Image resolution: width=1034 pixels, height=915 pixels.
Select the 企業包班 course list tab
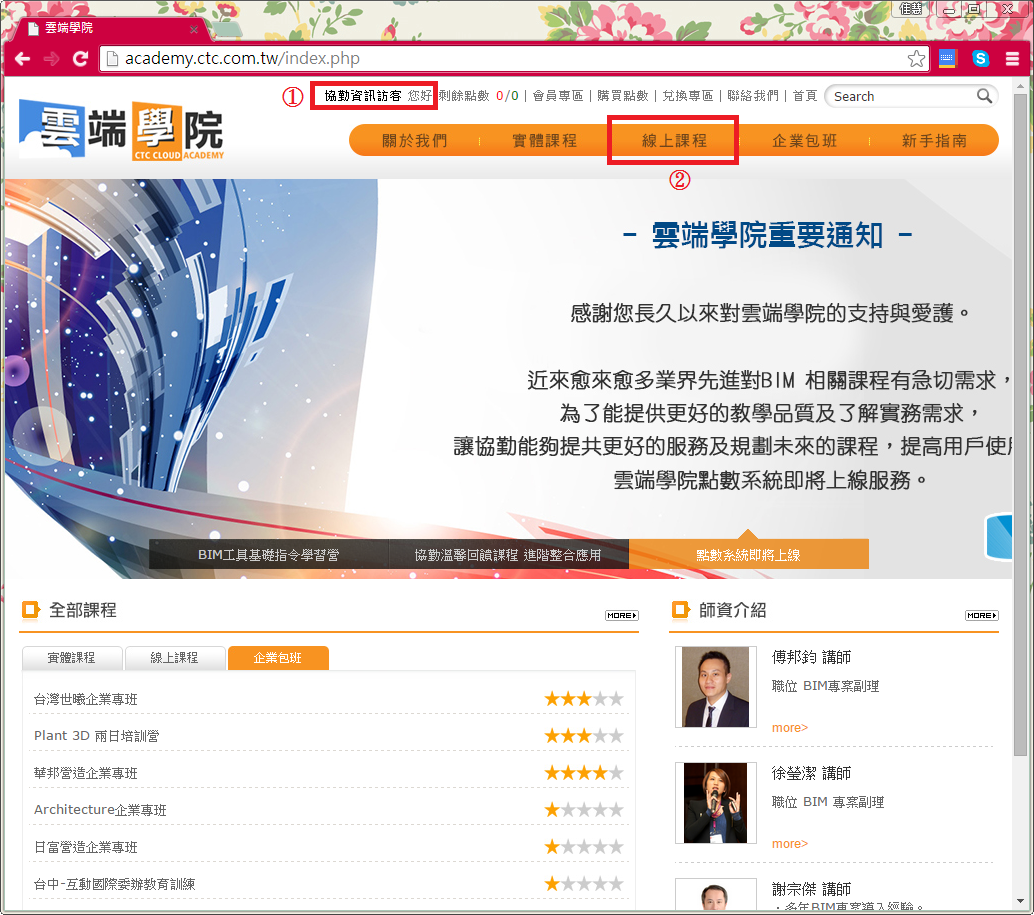pyautogui.click(x=277, y=658)
